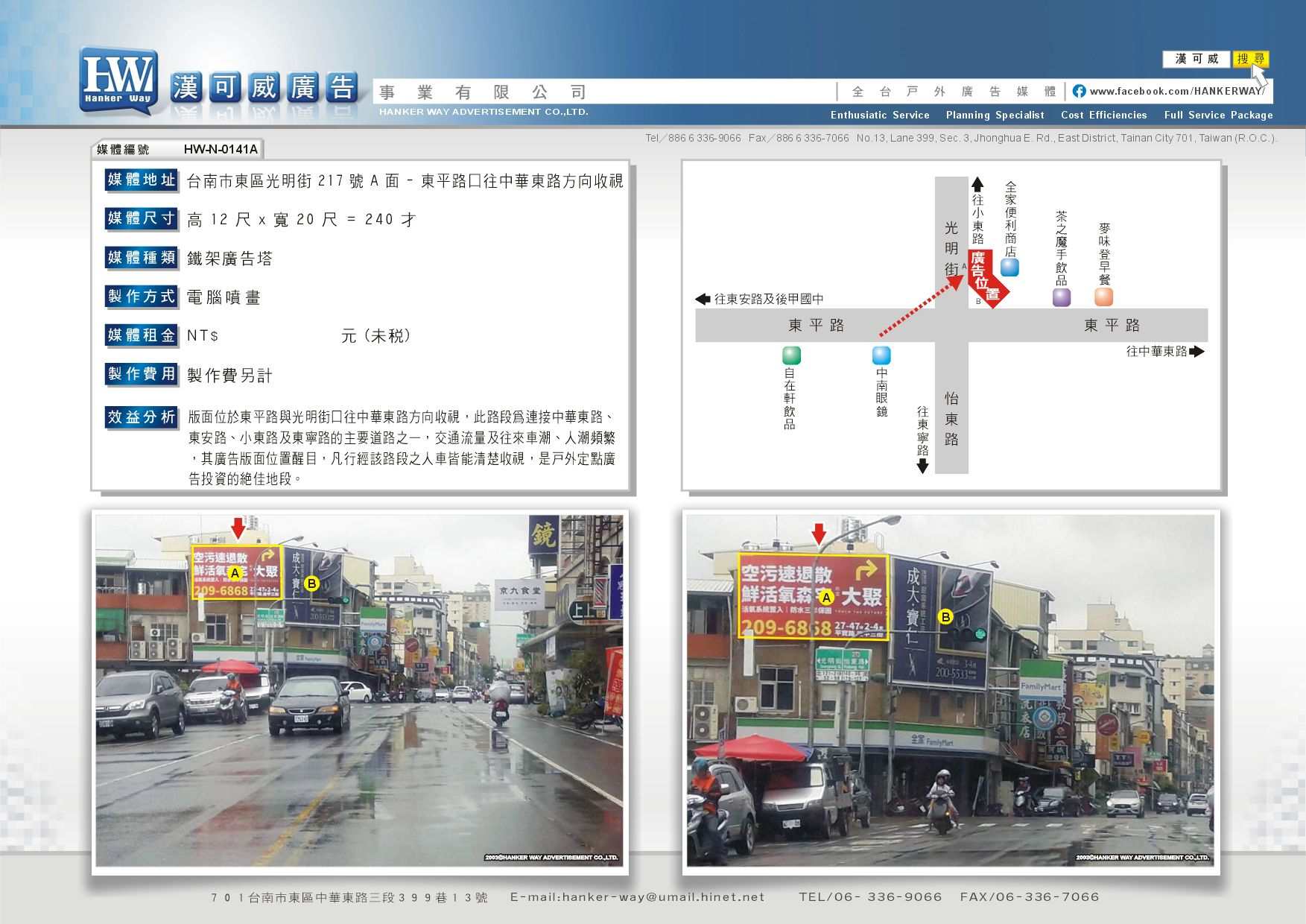Click the 往小東路 up arrow

pos(977,184)
